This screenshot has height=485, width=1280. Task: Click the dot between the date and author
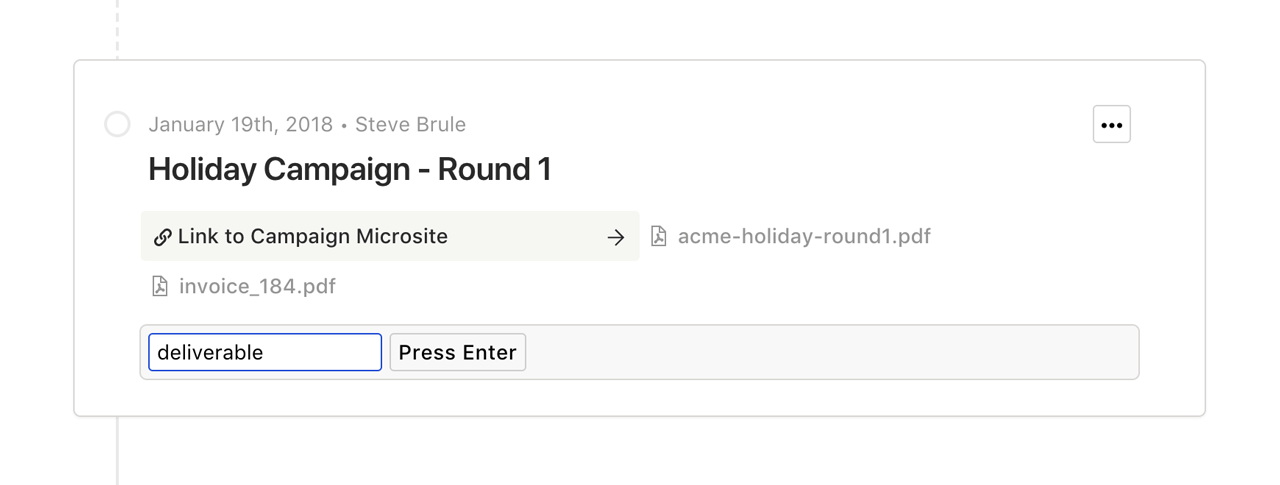[x=344, y=126]
